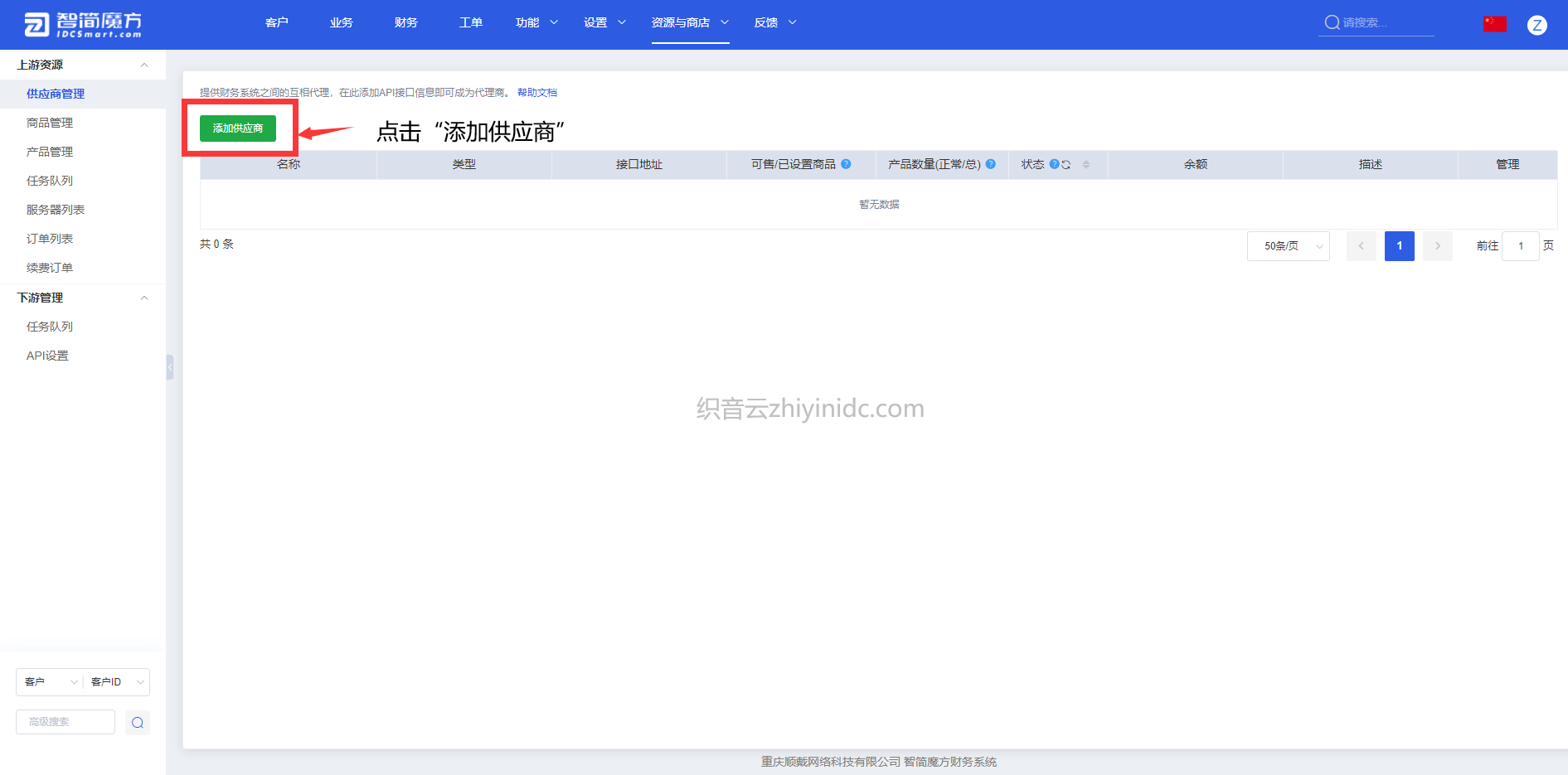The height and width of the screenshot is (775, 1568).
Task: Select 服务器列表 in the sidebar
Action: click(56, 210)
